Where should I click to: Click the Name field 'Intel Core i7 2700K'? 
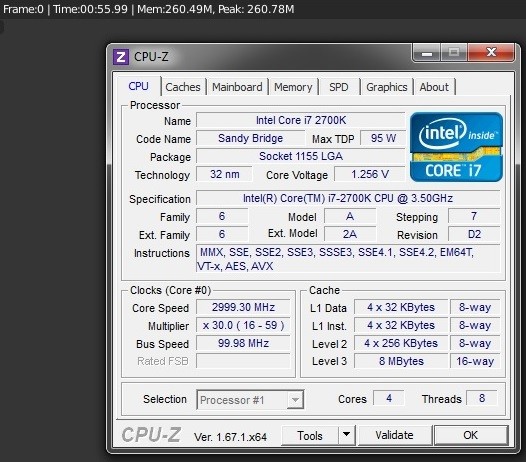[x=301, y=120]
